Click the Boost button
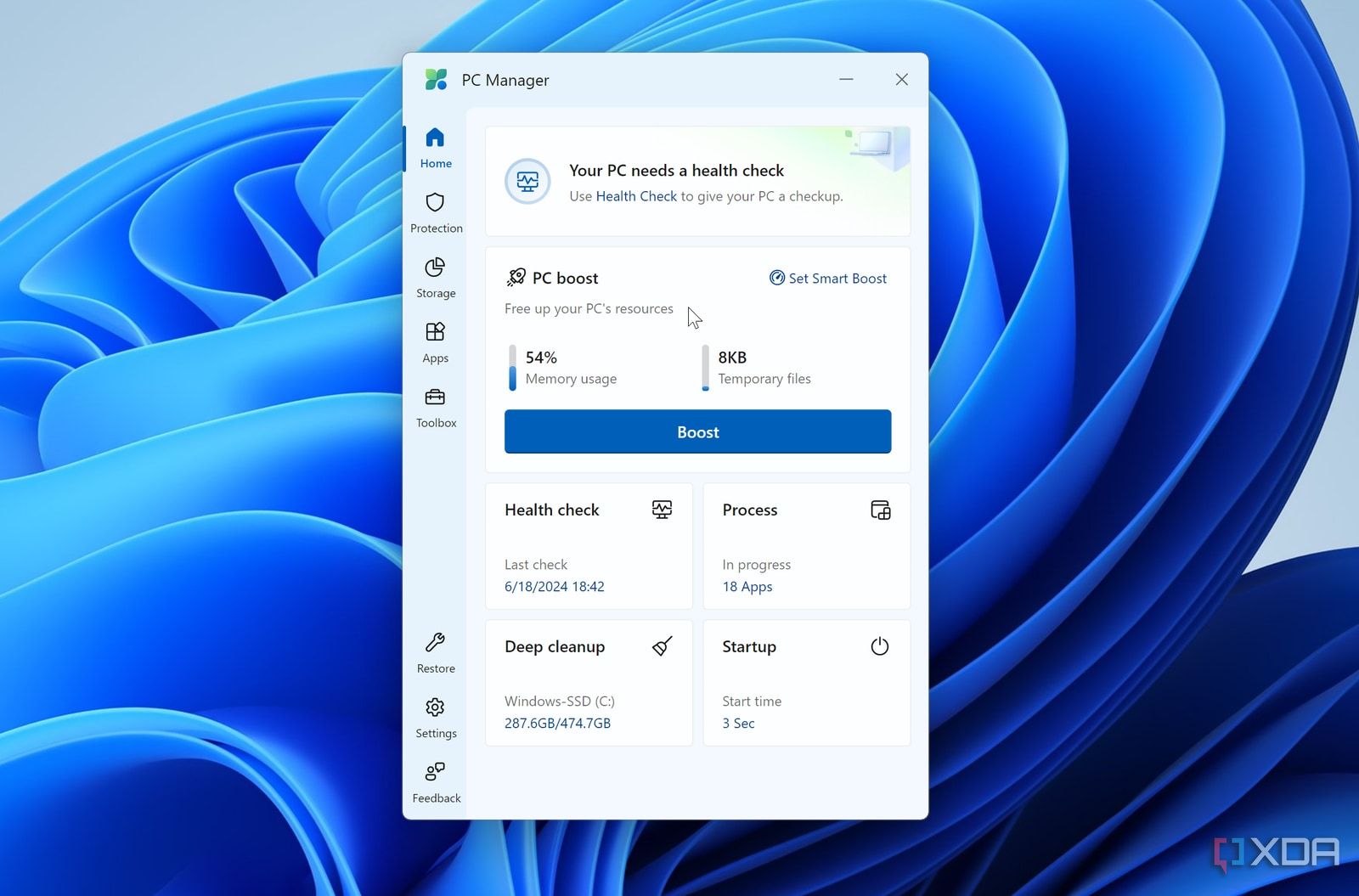 (697, 431)
